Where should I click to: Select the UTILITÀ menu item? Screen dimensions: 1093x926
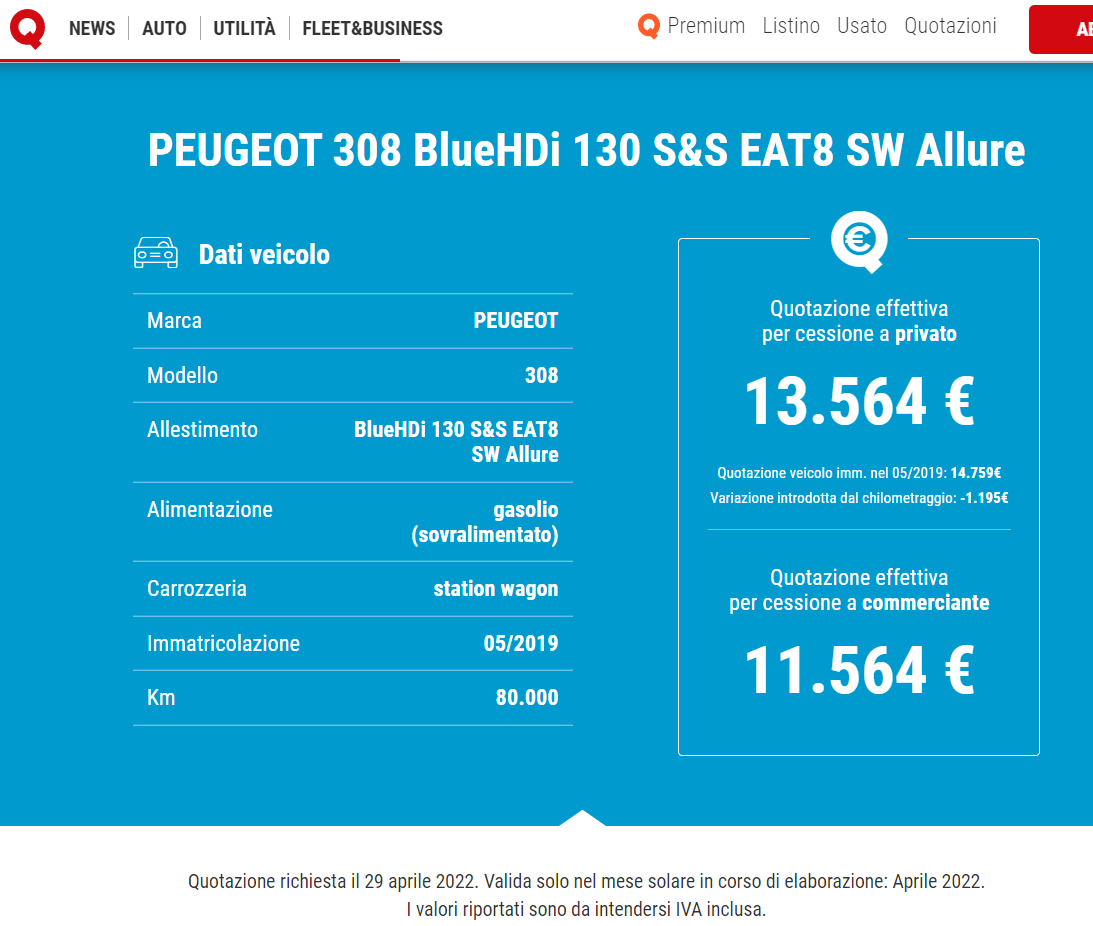[x=244, y=28]
